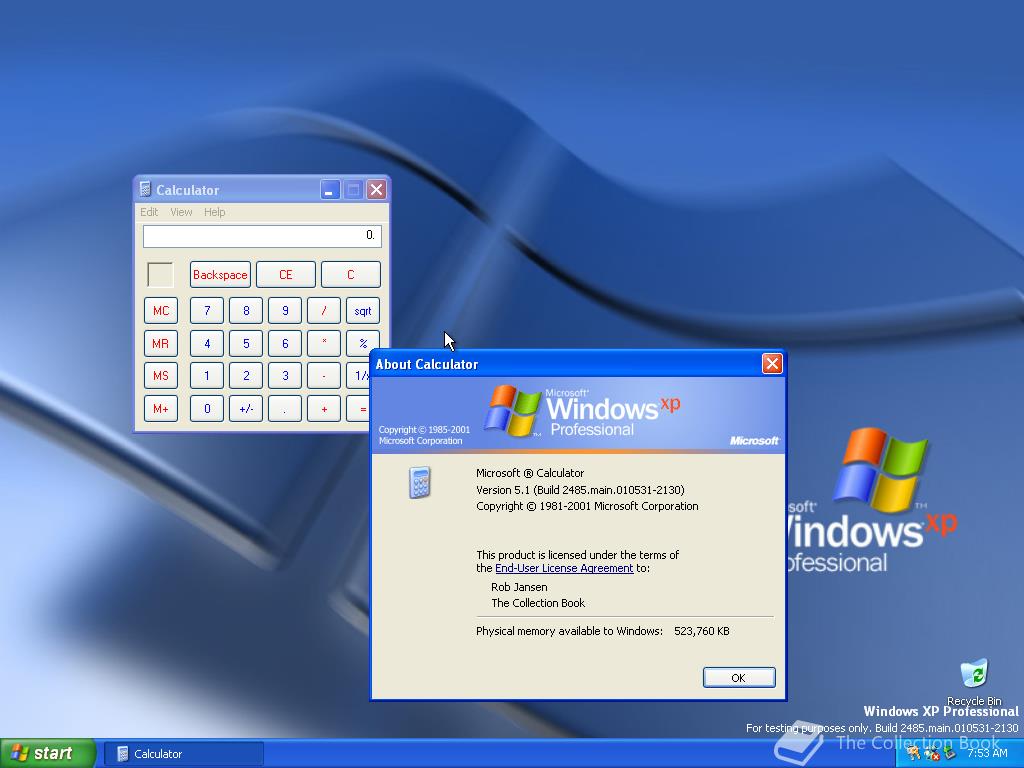Click the addition (+) button
Screen dimensions: 1024x768
(324, 409)
